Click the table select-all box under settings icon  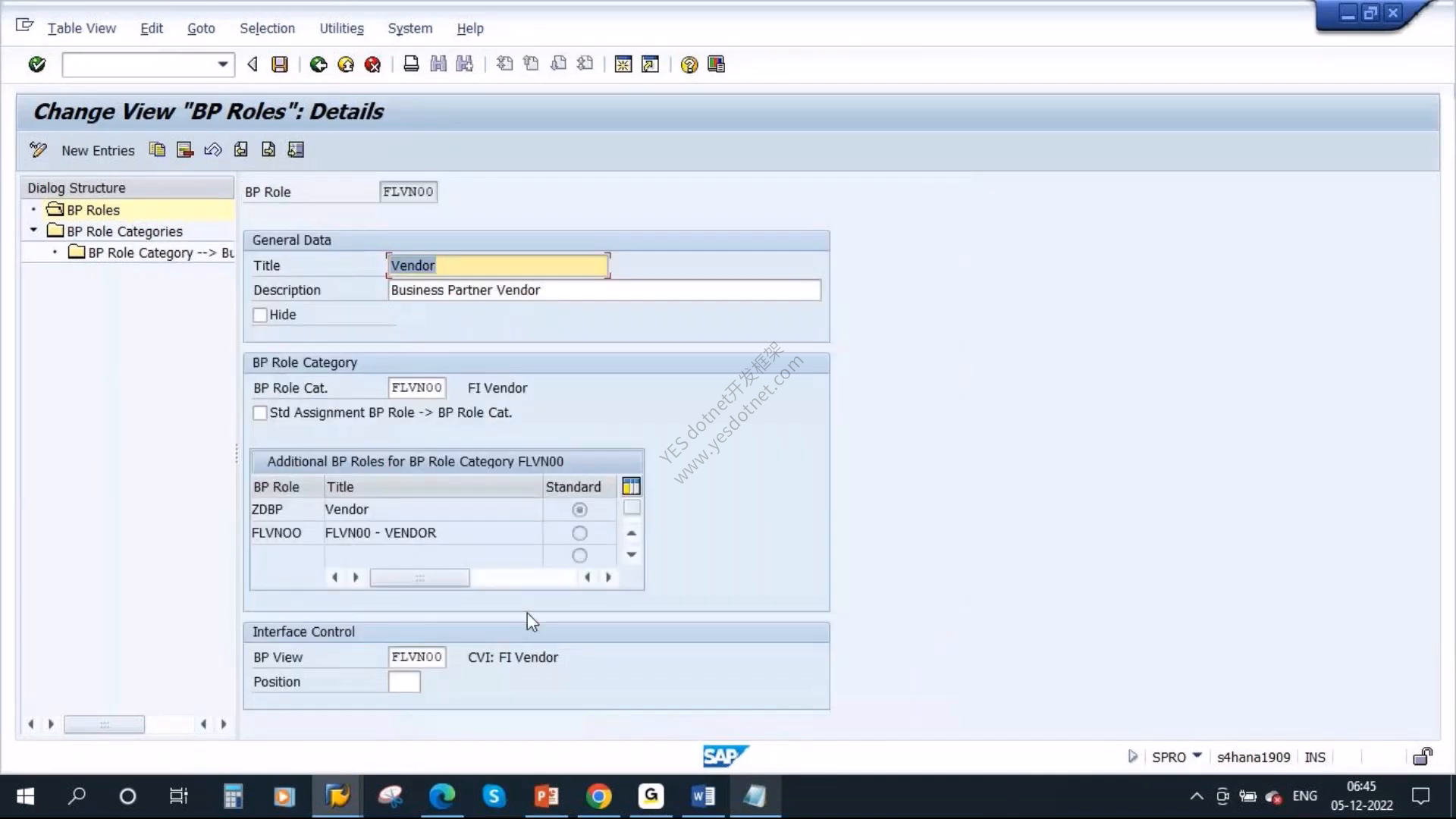coord(632,507)
